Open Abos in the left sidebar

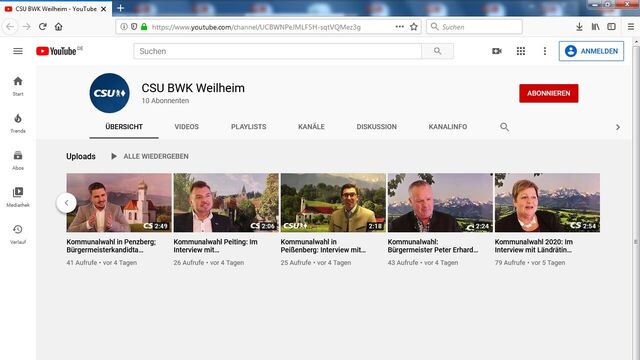[x=18, y=160]
